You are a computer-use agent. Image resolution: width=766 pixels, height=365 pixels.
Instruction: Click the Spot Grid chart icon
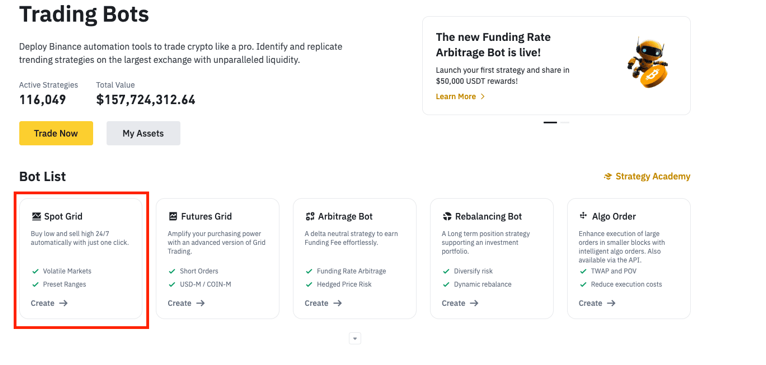click(36, 216)
